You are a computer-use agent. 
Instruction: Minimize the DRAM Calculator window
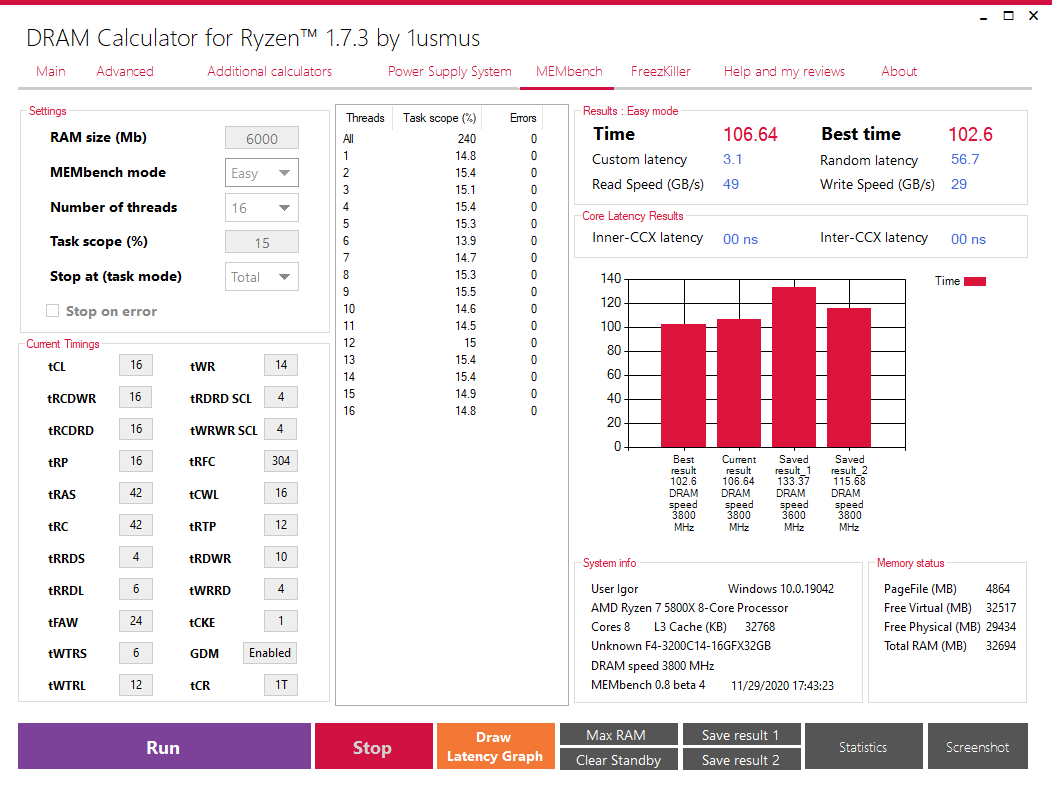984,17
